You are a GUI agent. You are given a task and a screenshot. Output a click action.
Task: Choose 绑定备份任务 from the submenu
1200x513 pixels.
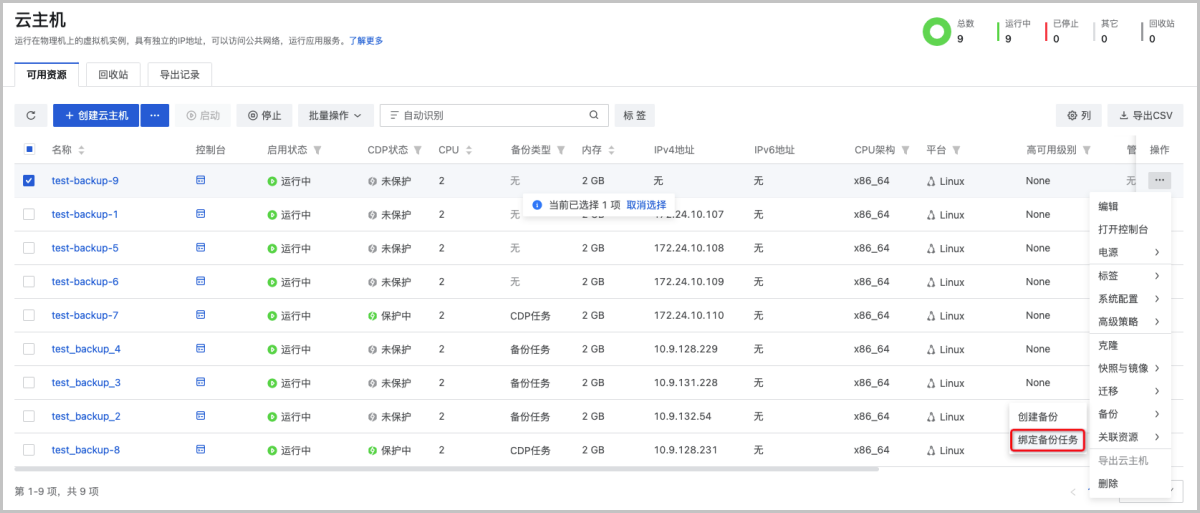tap(1047, 440)
